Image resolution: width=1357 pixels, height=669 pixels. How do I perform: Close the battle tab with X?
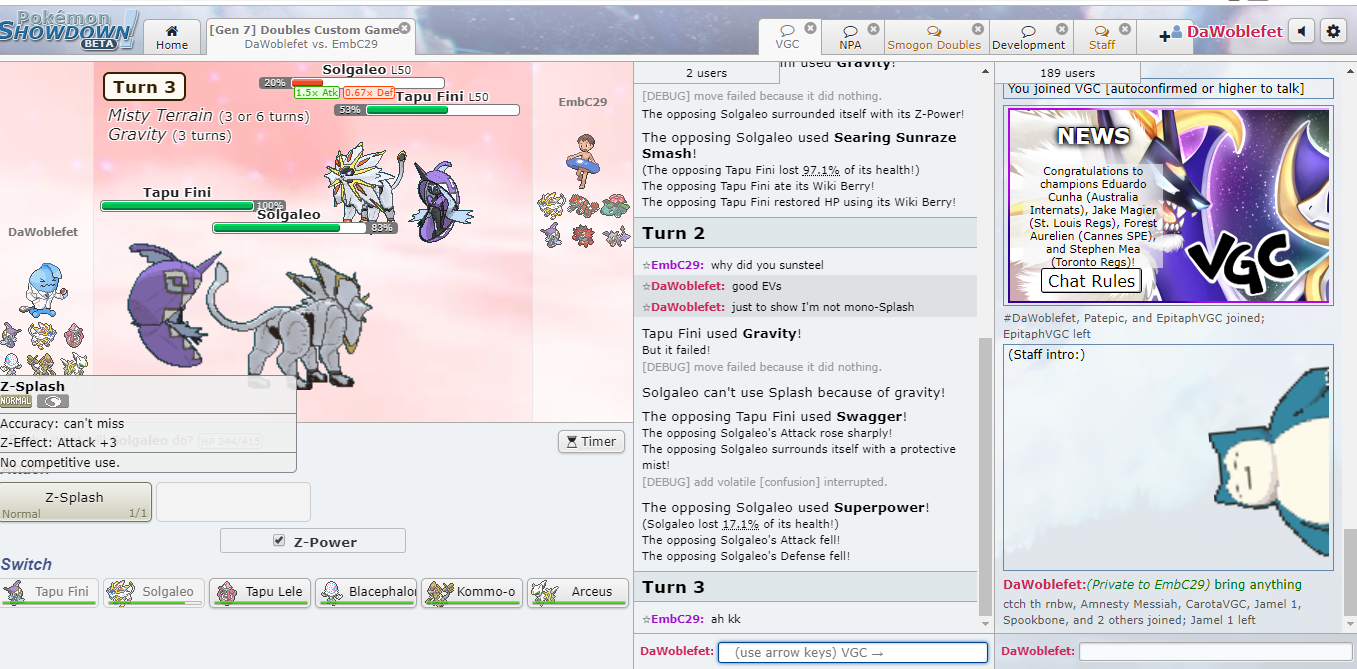pyautogui.click(x=404, y=29)
